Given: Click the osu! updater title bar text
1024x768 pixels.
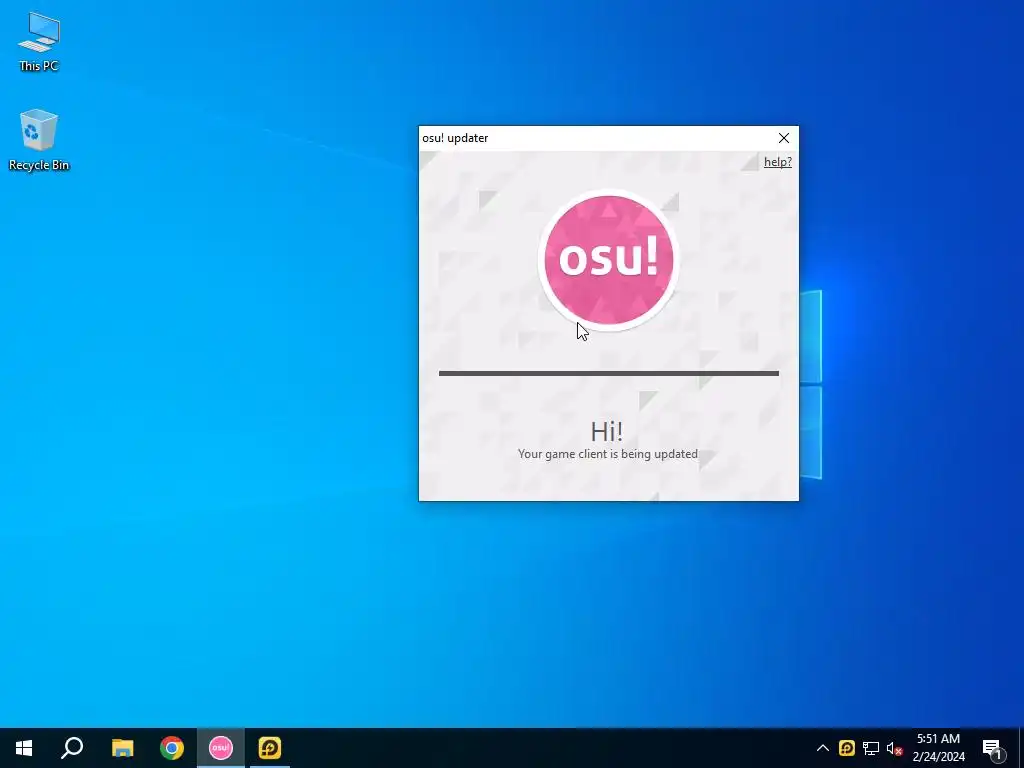Looking at the screenshot, I should (x=455, y=138).
